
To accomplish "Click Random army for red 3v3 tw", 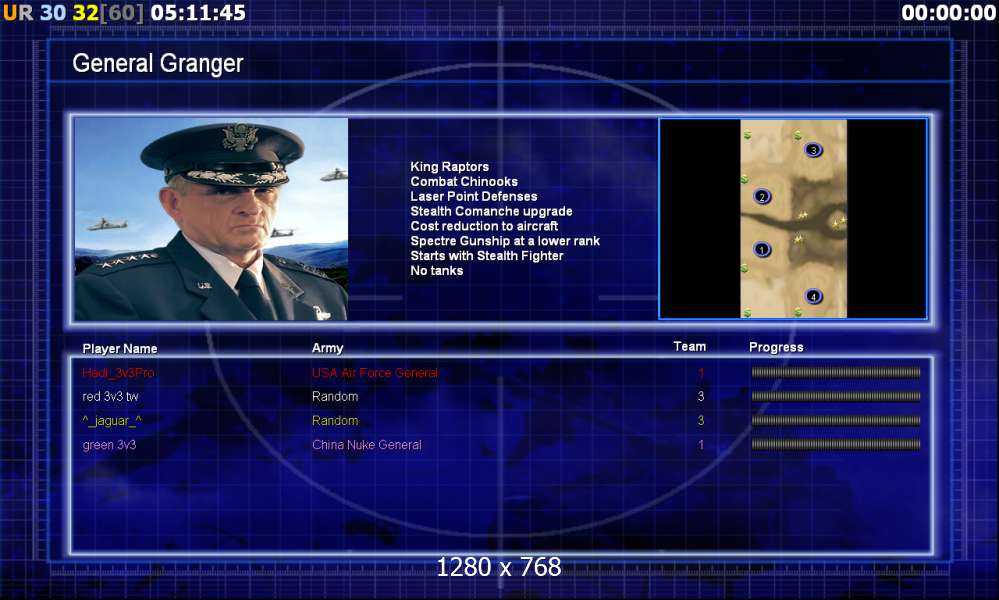I will click(335, 396).
